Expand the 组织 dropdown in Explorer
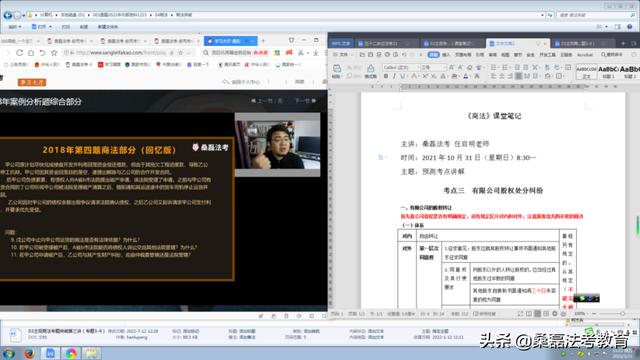 (15, 27)
